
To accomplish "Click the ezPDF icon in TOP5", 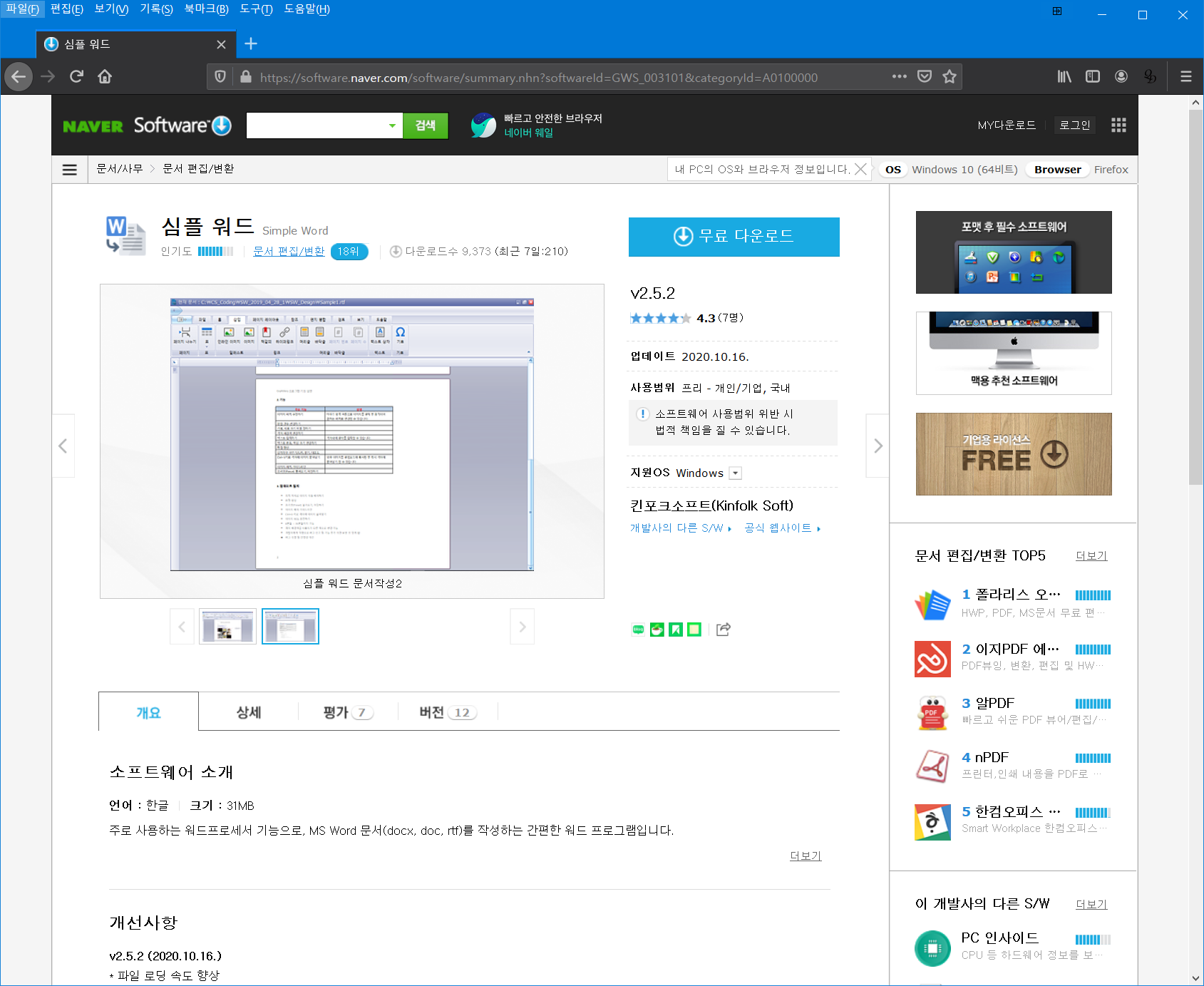I will (932, 659).
